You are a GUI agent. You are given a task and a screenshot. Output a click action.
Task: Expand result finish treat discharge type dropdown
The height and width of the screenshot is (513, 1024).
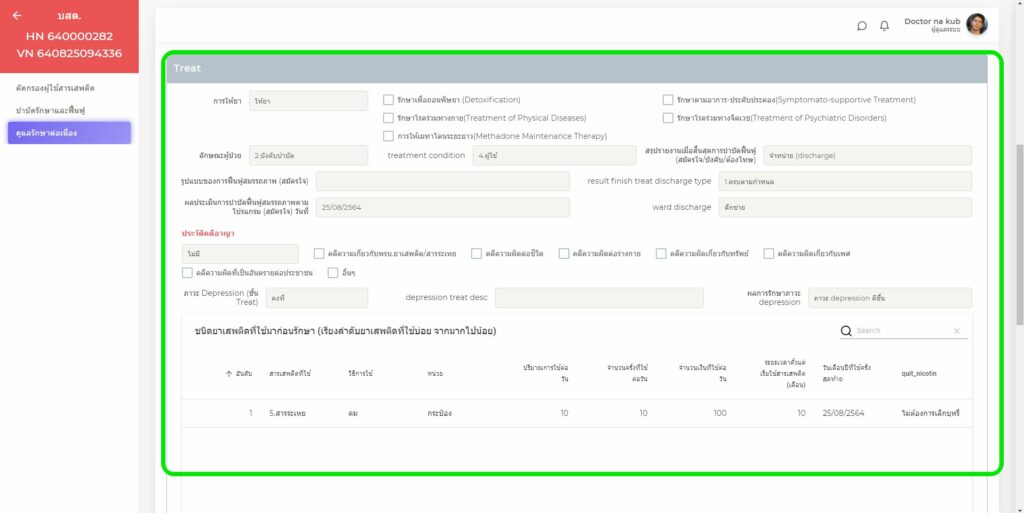coord(844,181)
